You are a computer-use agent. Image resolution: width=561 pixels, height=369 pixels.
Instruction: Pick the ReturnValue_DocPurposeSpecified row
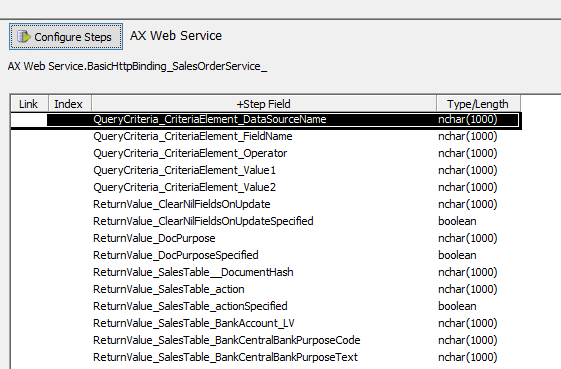pyautogui.click(x=266, y=255)
